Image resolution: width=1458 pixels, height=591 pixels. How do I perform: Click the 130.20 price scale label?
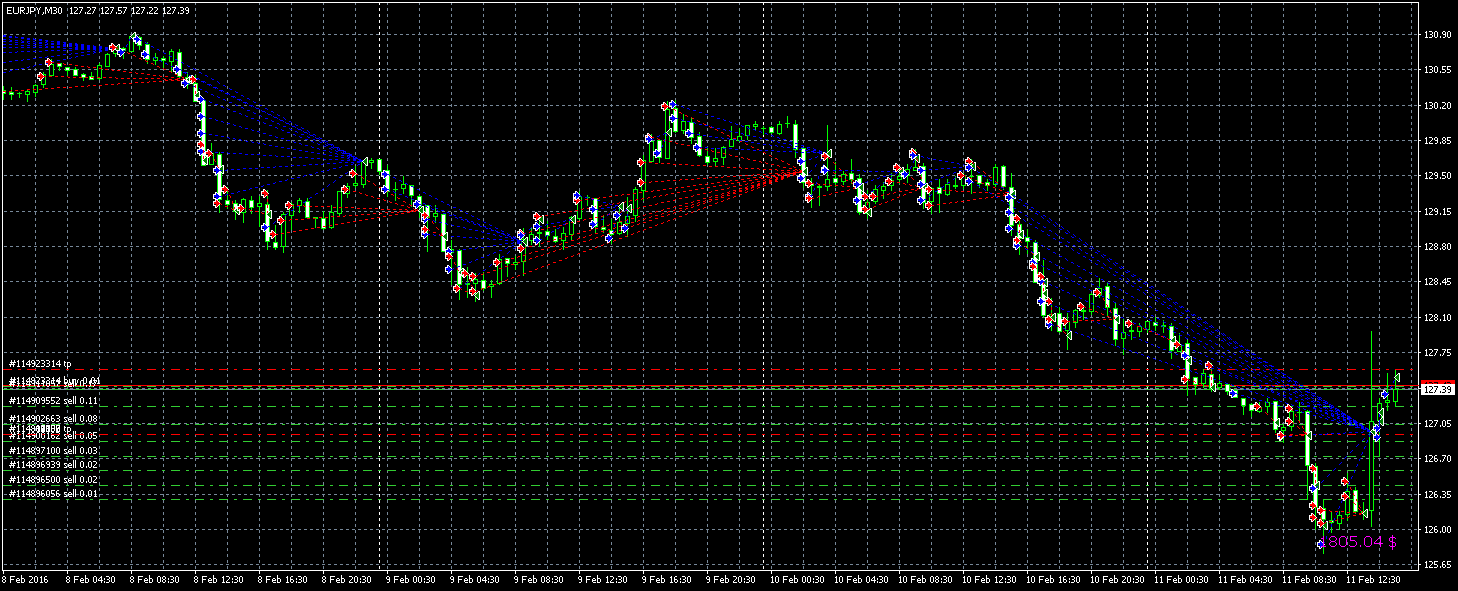tap(1438, 106)
